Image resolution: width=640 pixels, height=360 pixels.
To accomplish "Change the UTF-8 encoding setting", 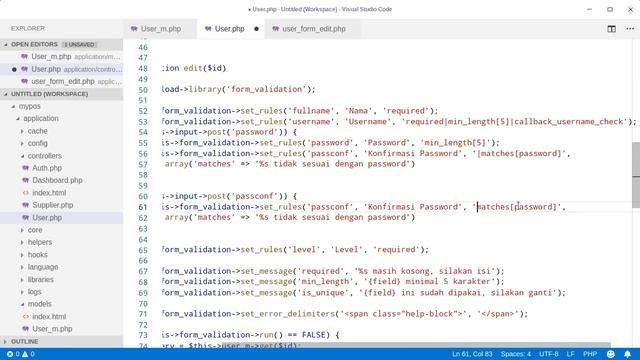I will point(549,354).
